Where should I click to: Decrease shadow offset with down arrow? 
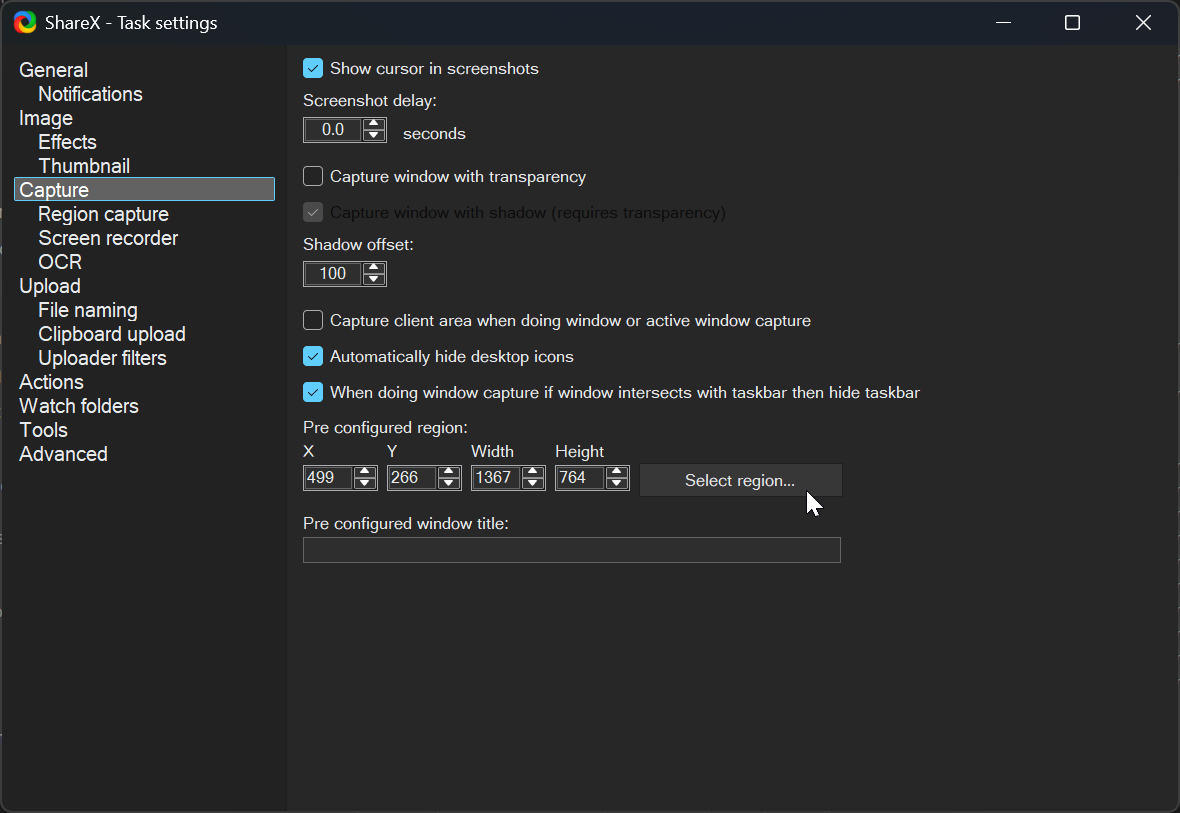(374, 280)
